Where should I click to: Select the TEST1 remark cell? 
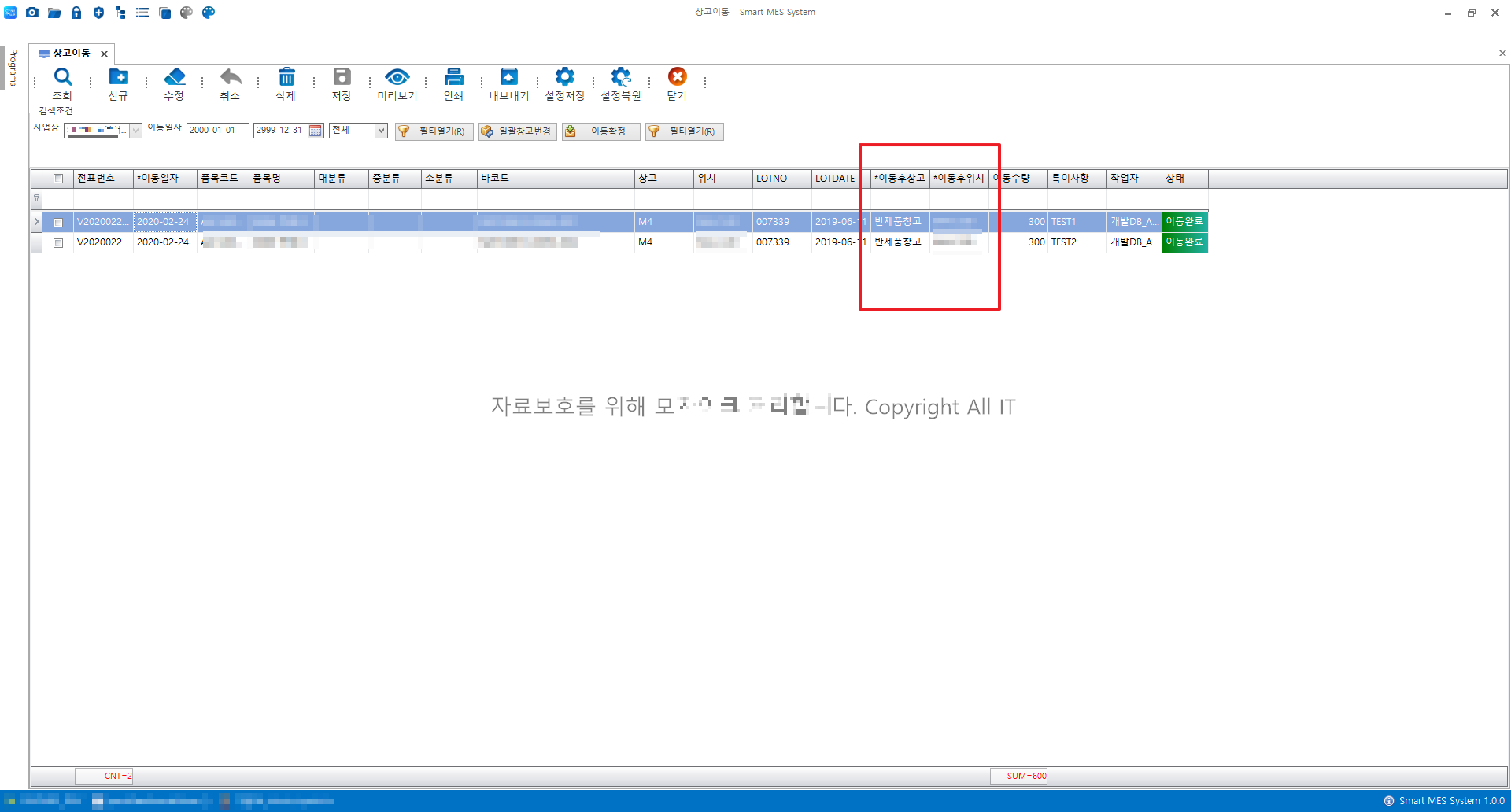point(1077,222)
